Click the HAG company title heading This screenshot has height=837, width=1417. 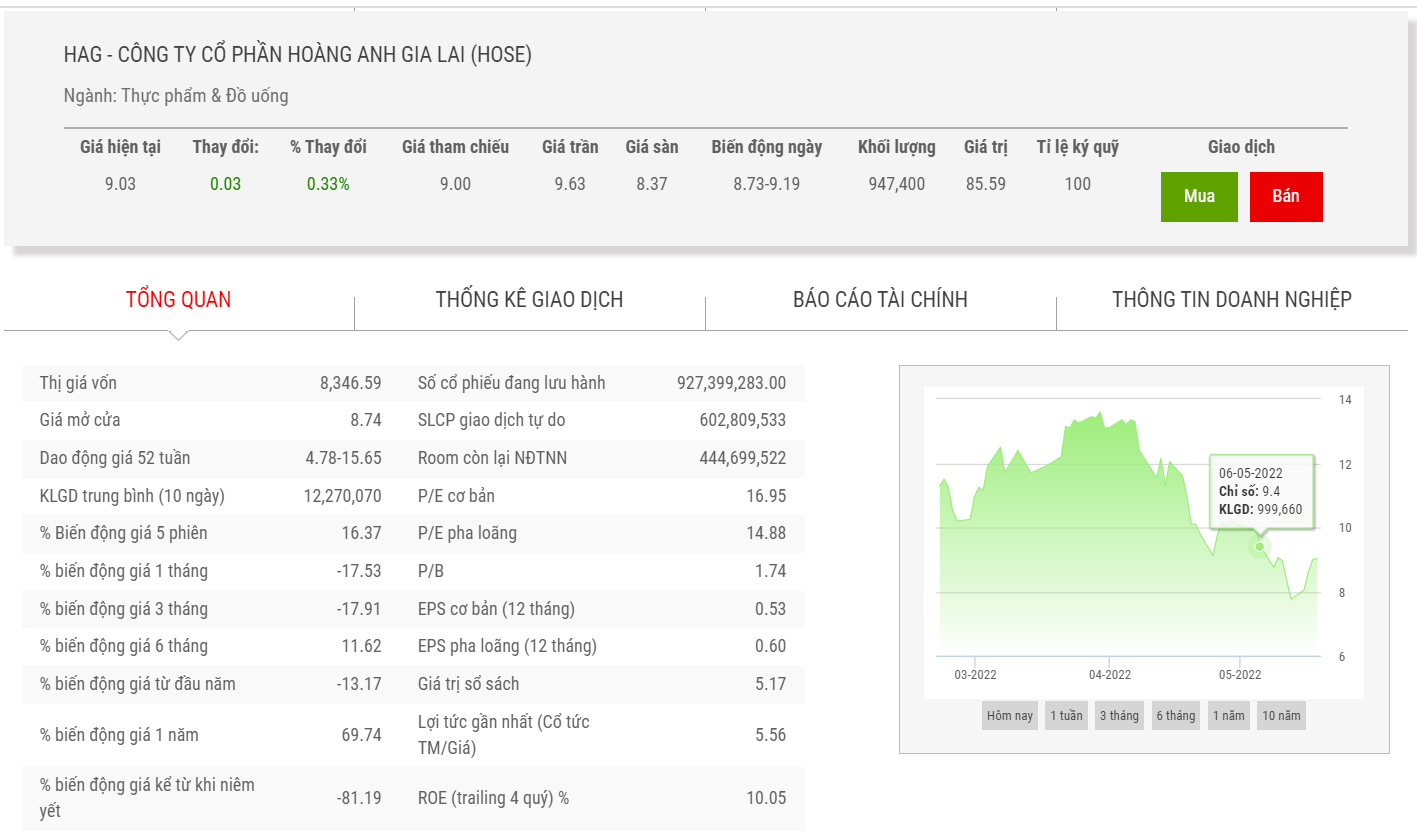coord(297,55)
